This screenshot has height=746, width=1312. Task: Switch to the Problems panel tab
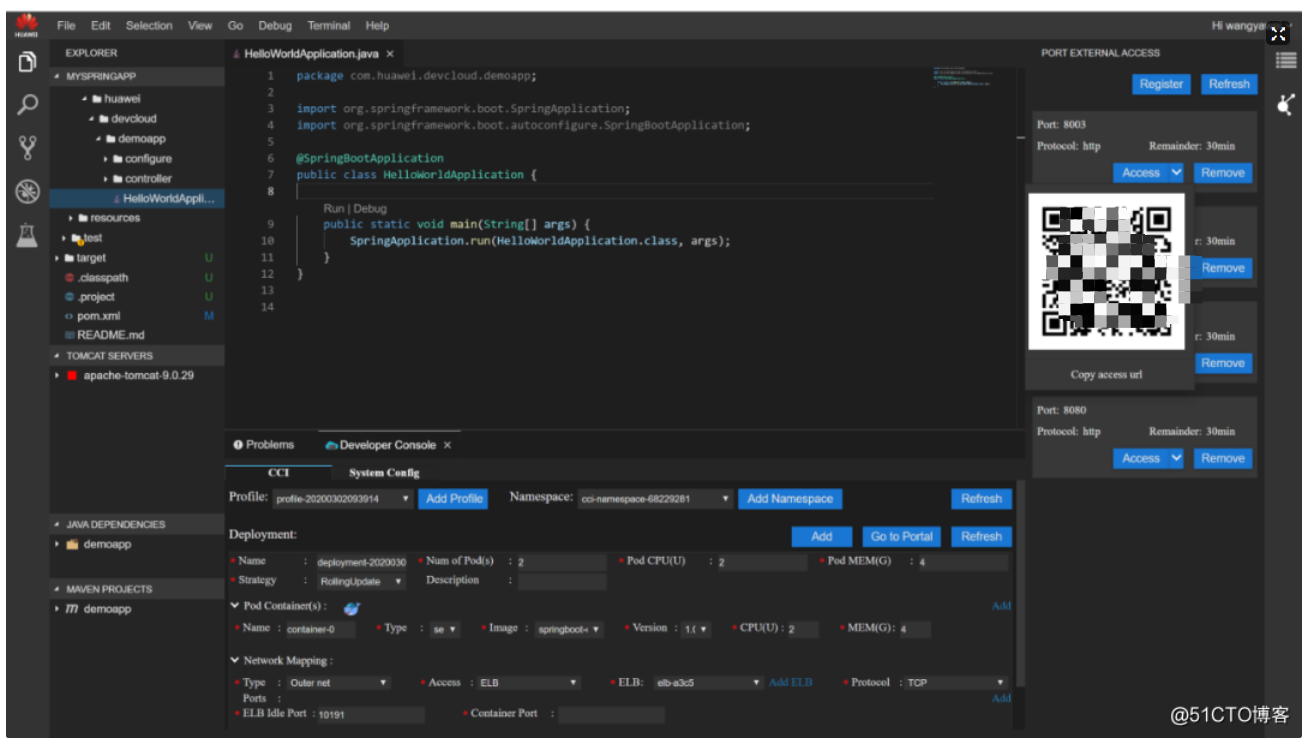[264, 445]
